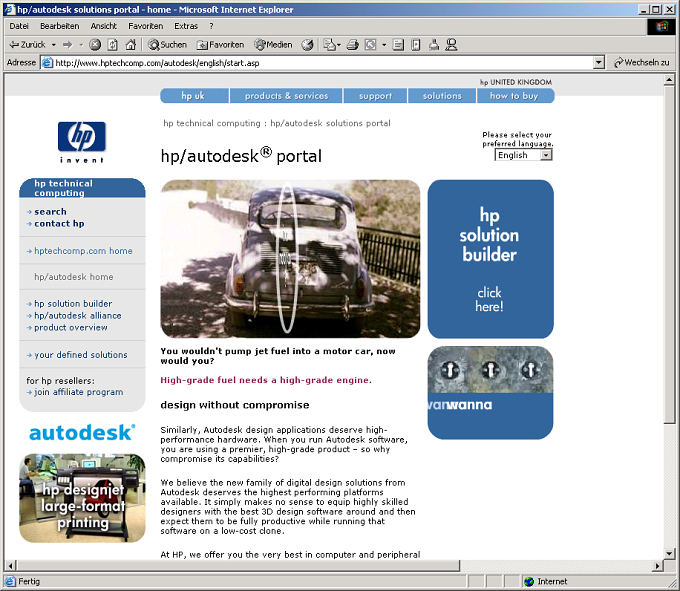This screenshot has width=680, height=591.
Task: Click the page icon in address bar
Action: (x=47, y=63)
